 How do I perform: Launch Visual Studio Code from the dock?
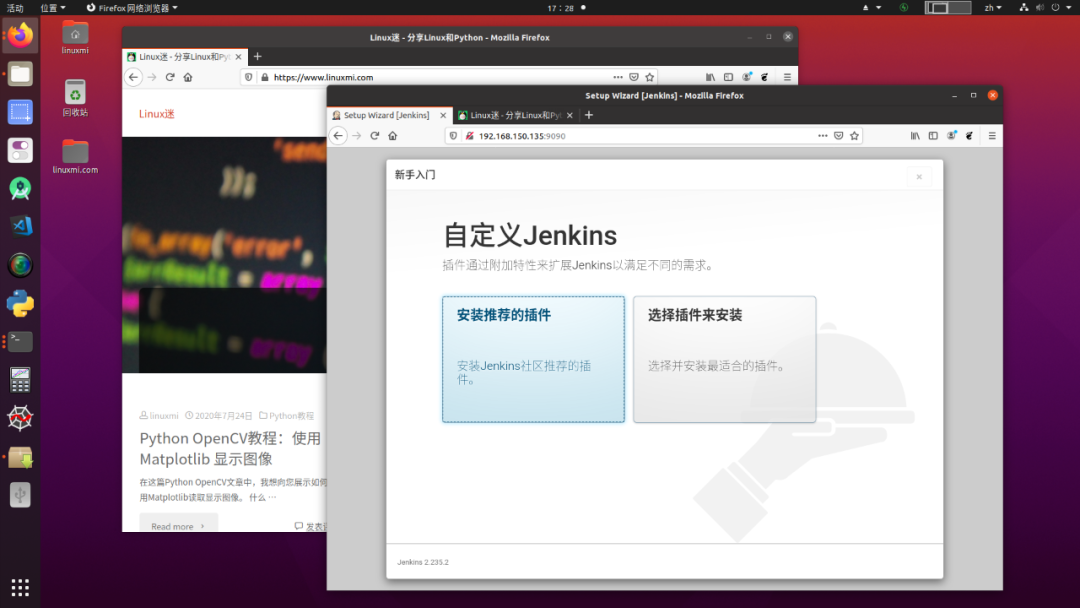(x=20, y=226)
